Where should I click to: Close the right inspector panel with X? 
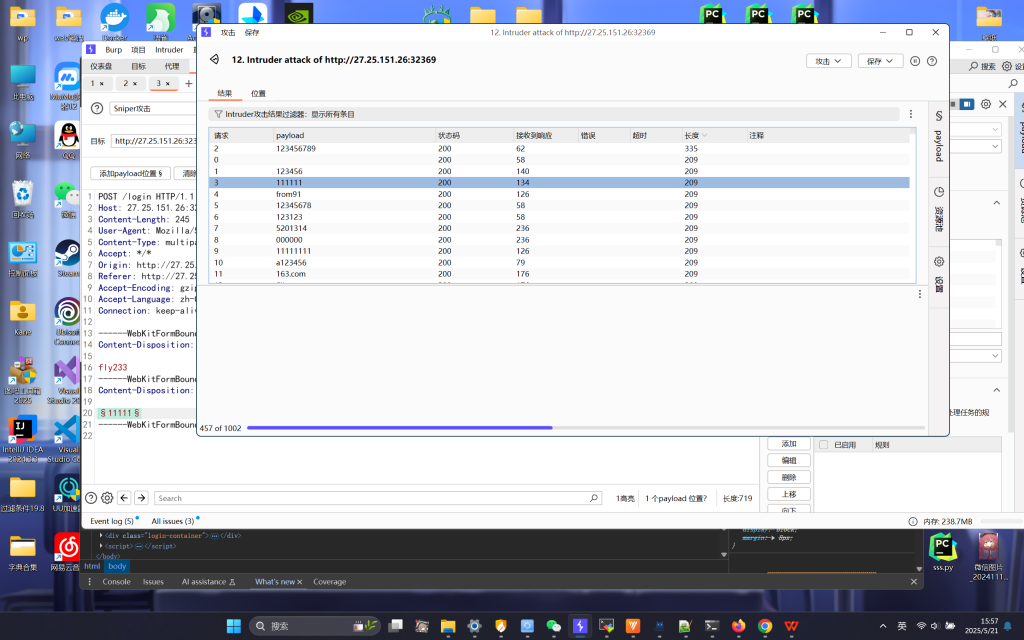point(1002,104)
